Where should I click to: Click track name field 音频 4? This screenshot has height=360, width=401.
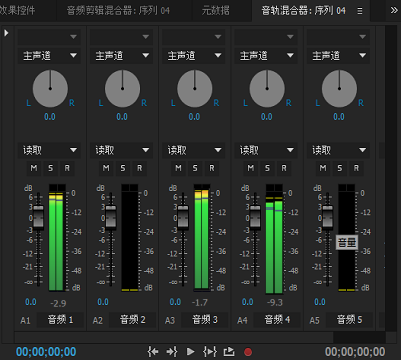[x=277, y=320]
